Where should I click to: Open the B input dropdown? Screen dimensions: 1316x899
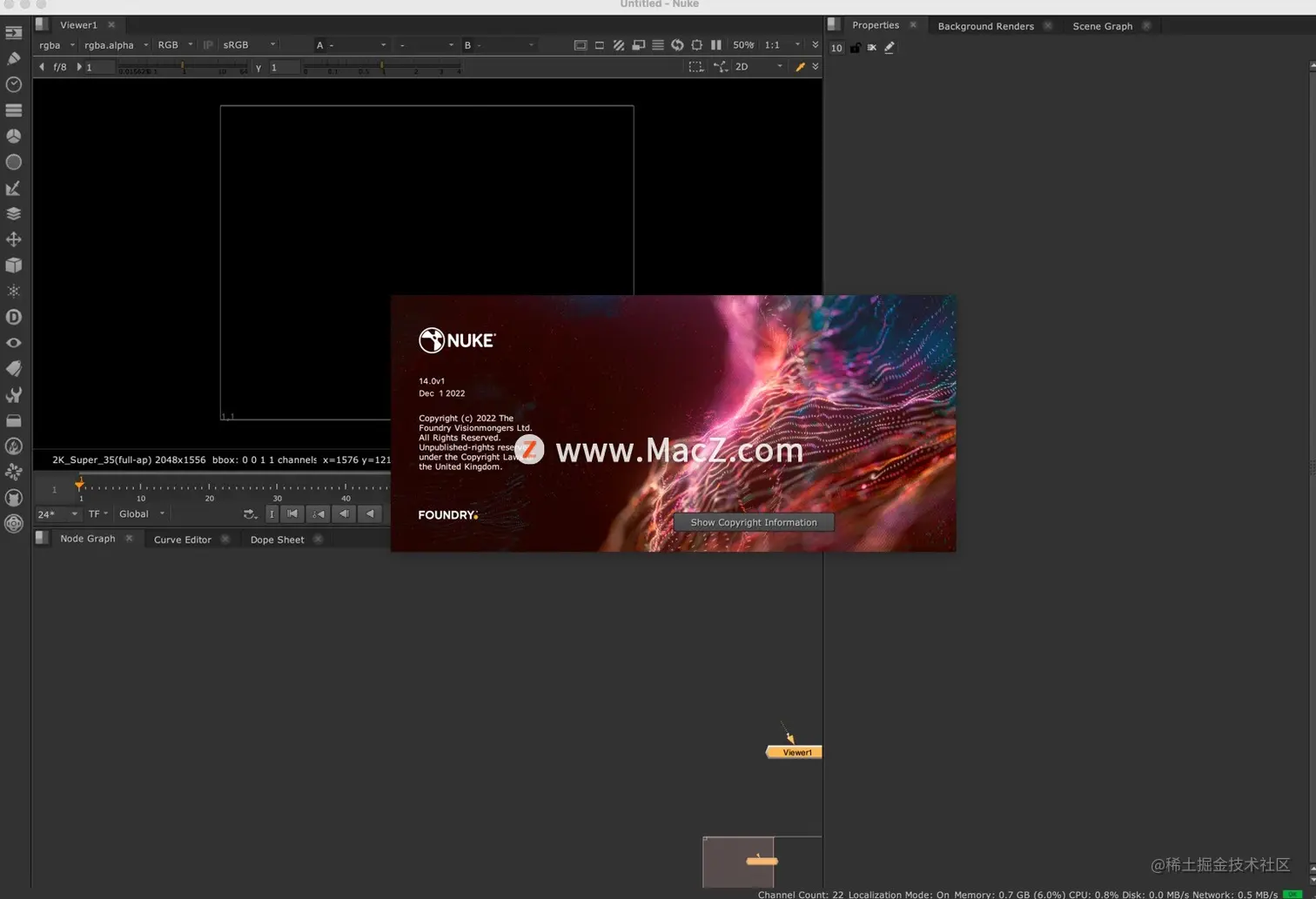pos(499,45)
